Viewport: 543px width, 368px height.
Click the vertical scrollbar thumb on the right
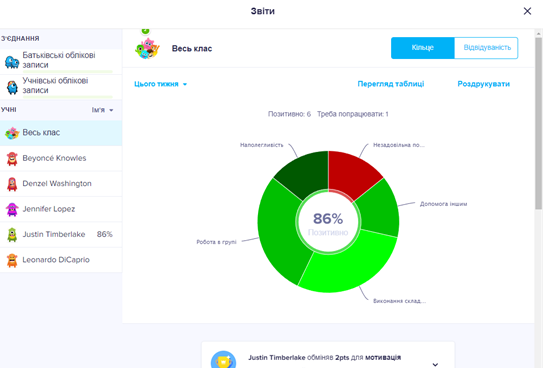538,123
